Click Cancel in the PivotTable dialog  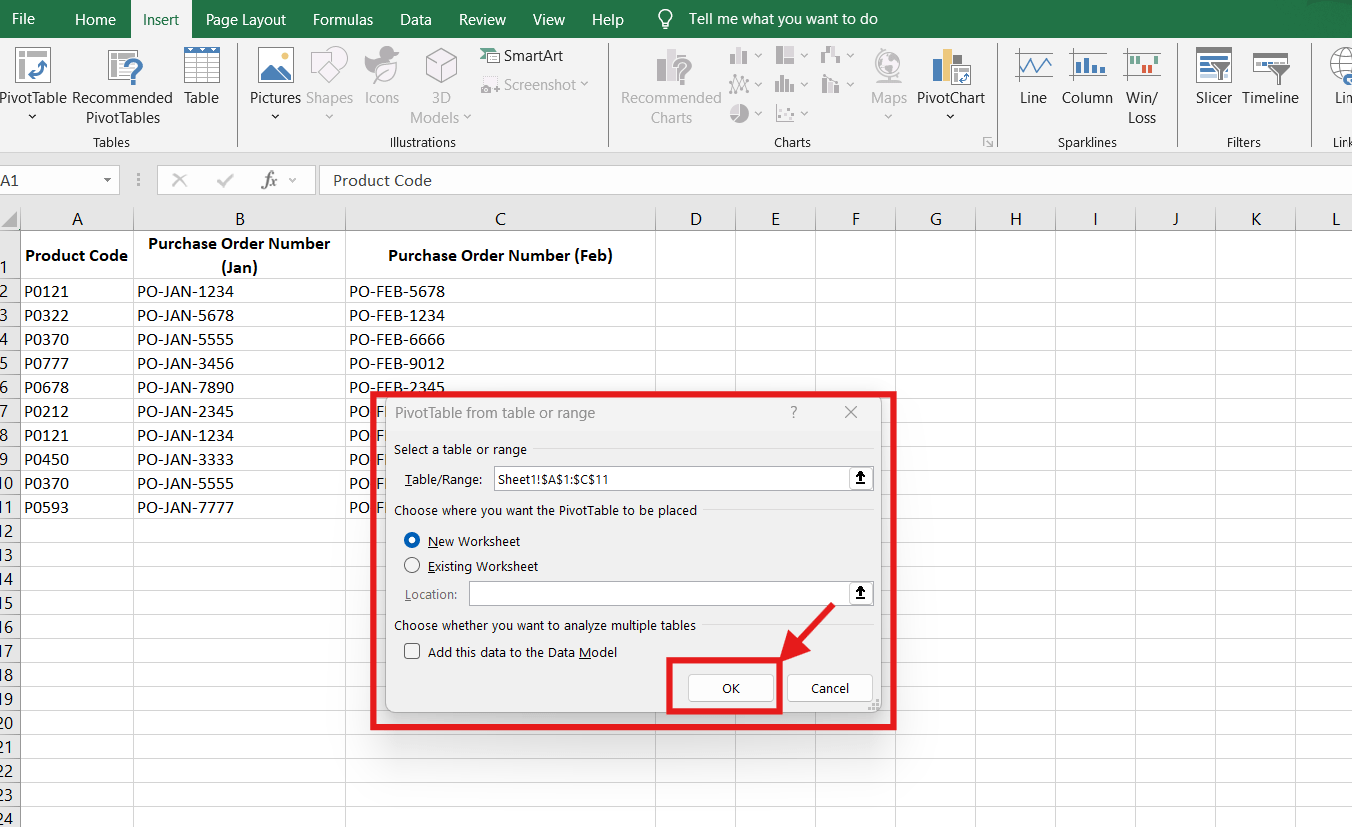830,688
